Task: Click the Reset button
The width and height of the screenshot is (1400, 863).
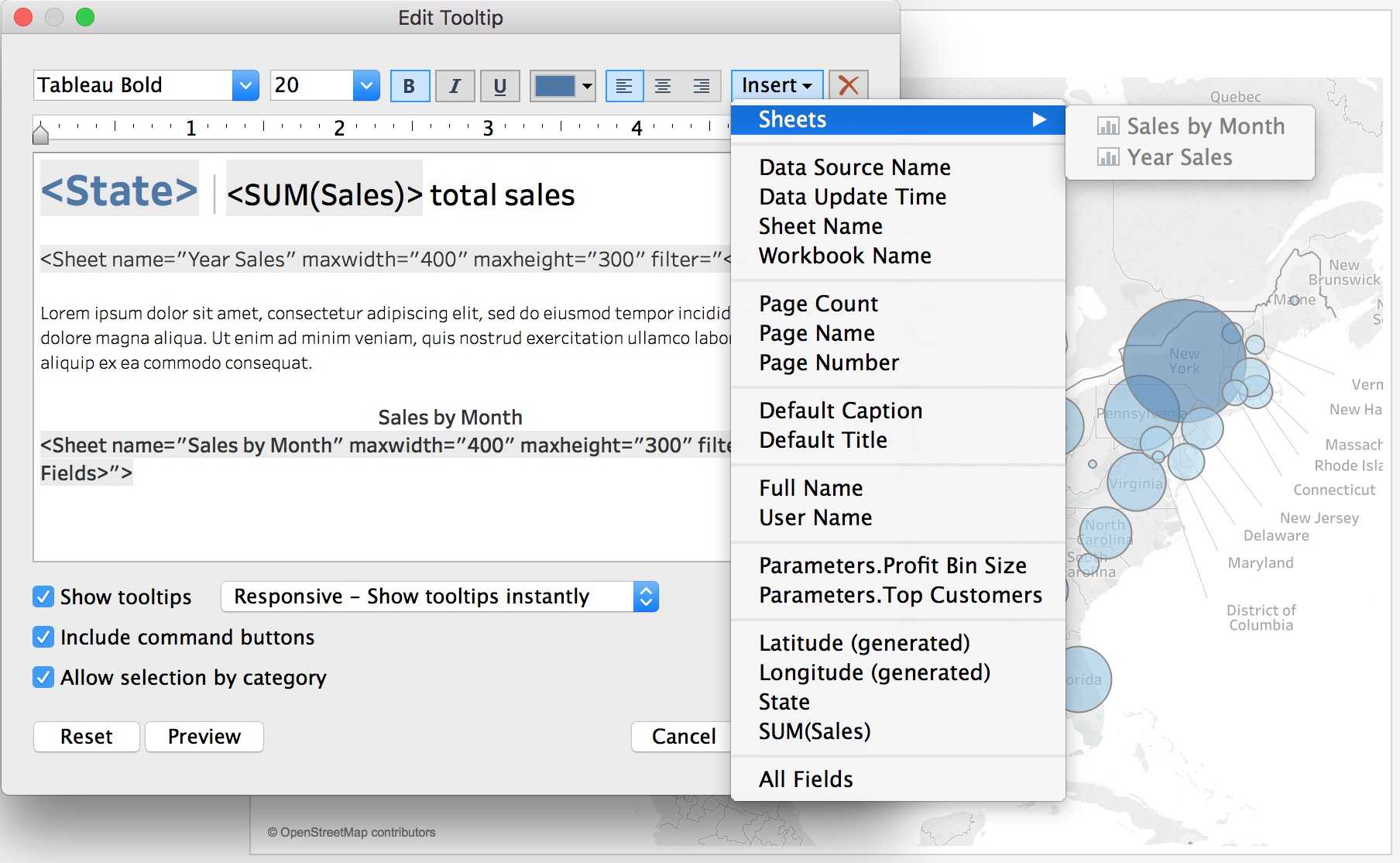Action: 87,737
